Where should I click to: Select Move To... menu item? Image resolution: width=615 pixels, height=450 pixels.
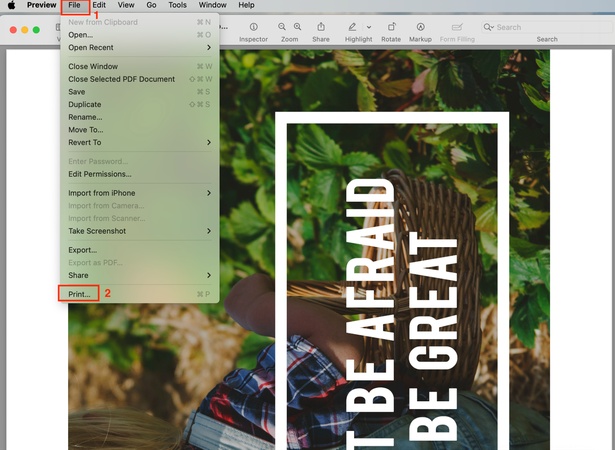click(x=140, y=129)
